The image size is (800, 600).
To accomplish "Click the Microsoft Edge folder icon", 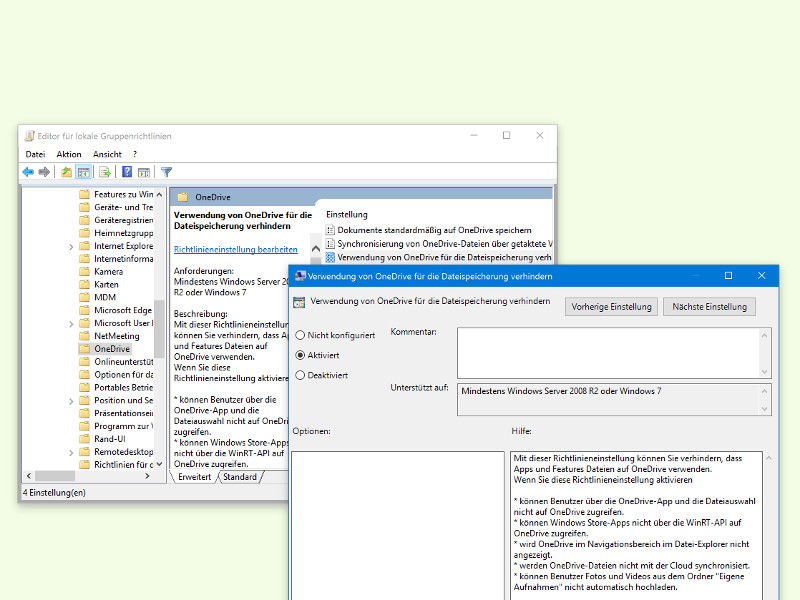I will (x=85, y=310).
